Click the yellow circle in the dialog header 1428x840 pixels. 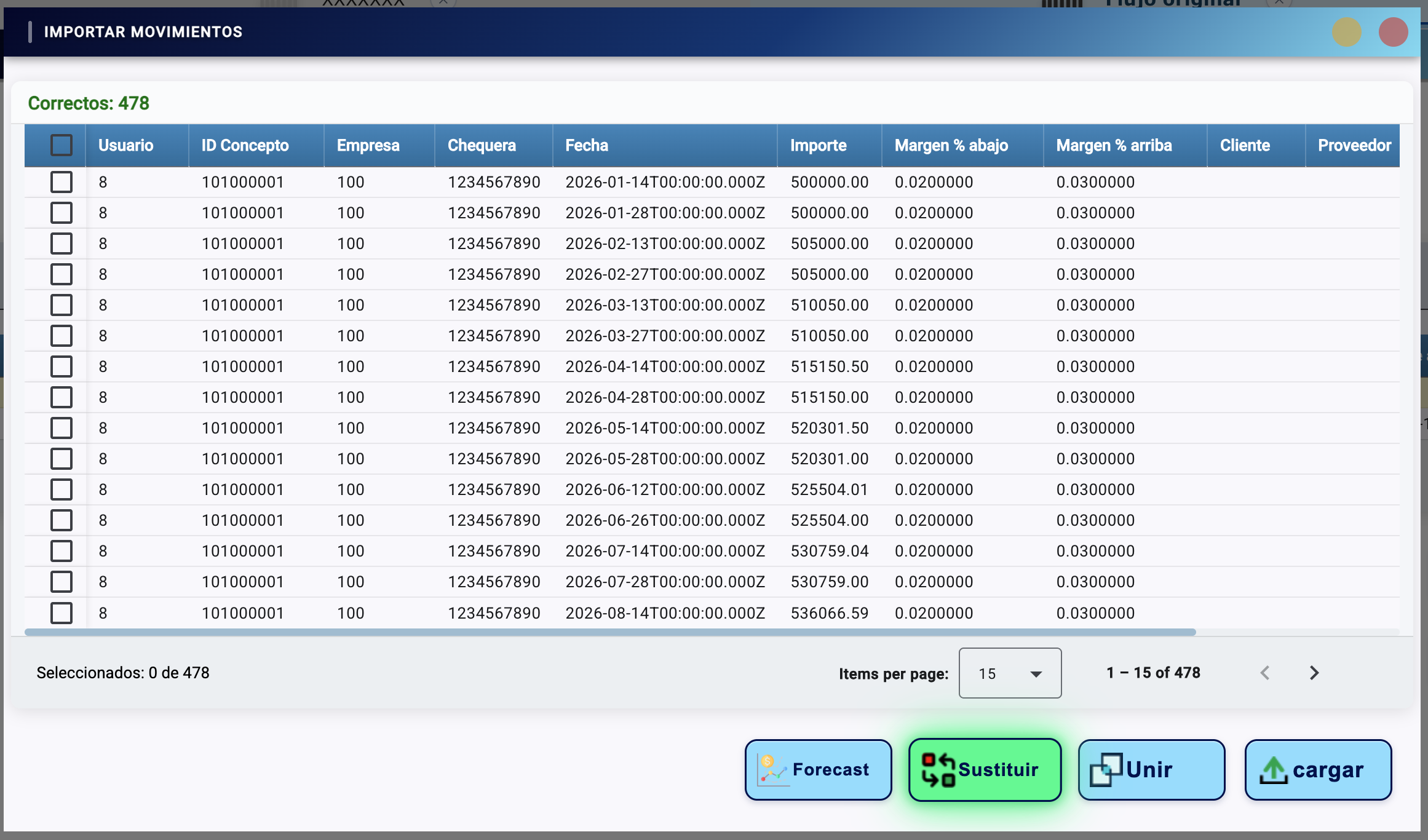pyautogui.click(x=1346, y=32)
